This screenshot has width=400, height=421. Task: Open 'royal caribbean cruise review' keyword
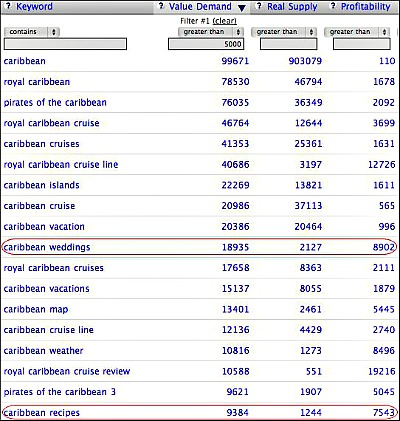click(x=67, y=371)
